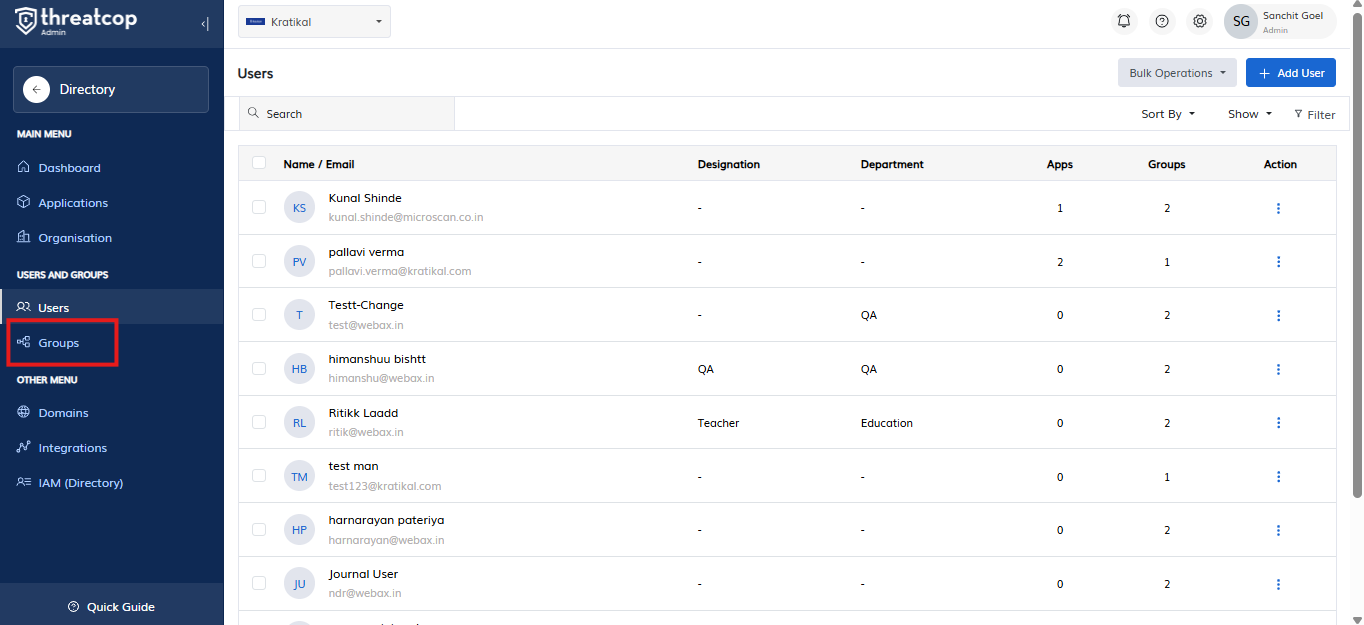Open the settings gear icon
The width and height of the screenshot is (1364, 625).
click(1200, 21)
